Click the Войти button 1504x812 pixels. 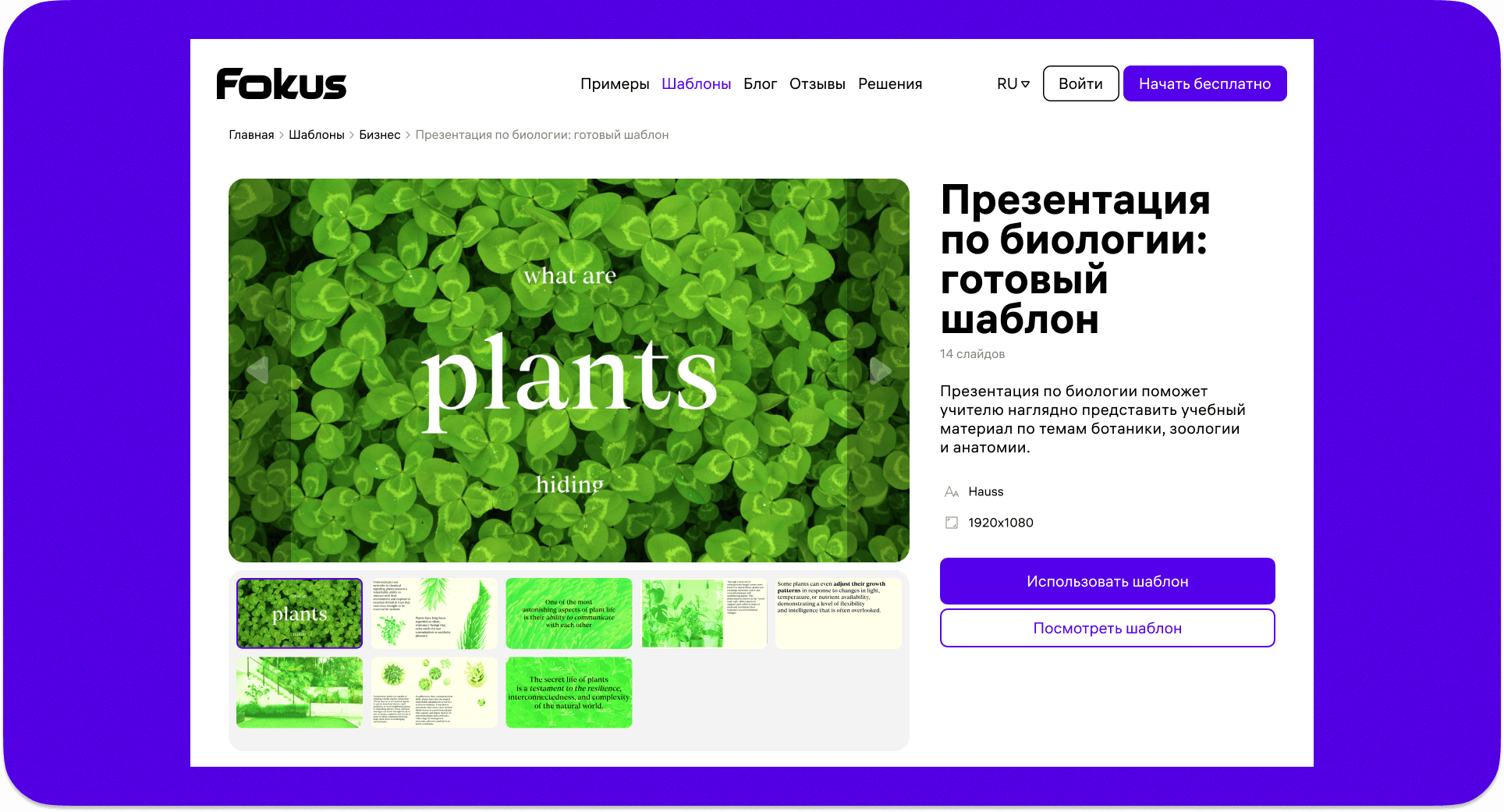(x=1080, y=83)
